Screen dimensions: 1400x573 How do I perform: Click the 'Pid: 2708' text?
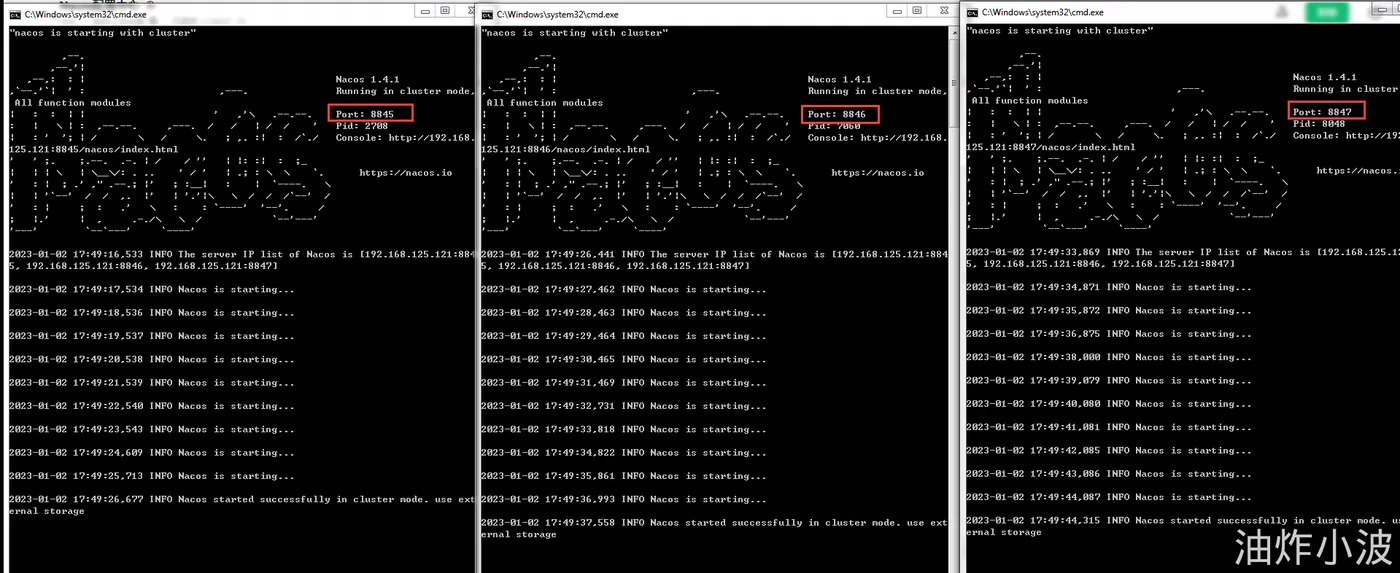click(361, 126)
